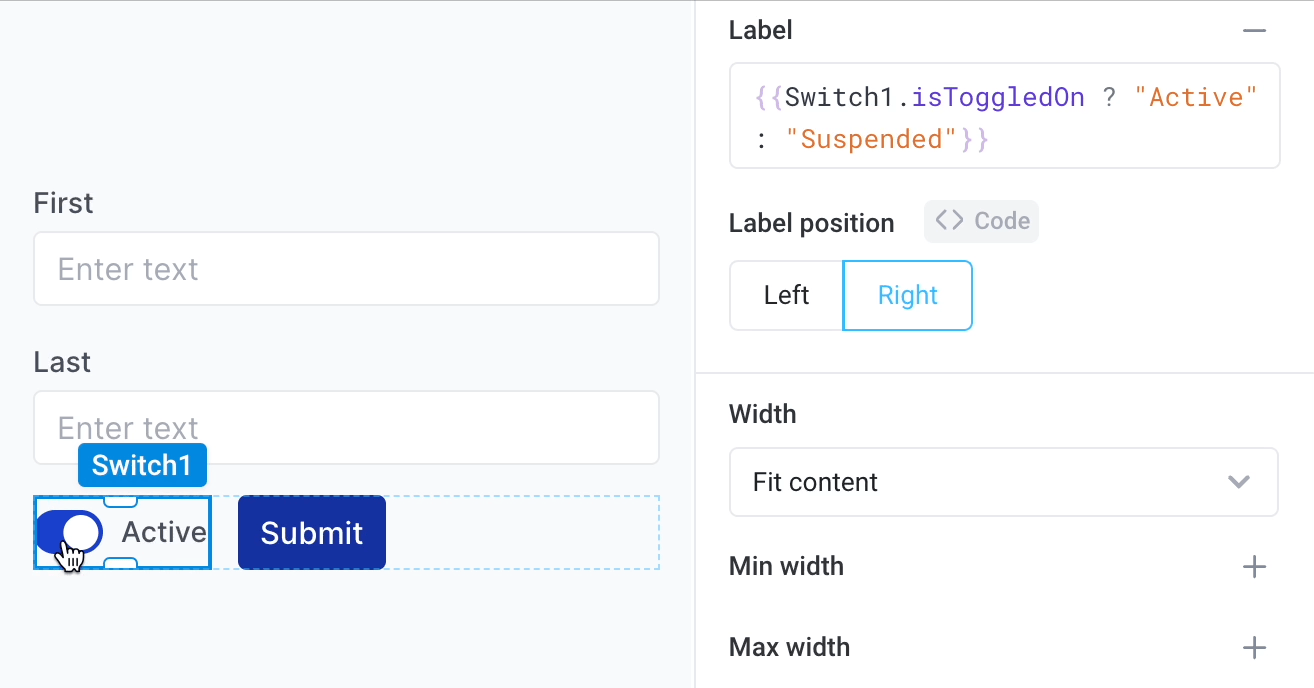Edit the label binding expression
Viewport: 1314px width, 688px height.
[1004, 115]
